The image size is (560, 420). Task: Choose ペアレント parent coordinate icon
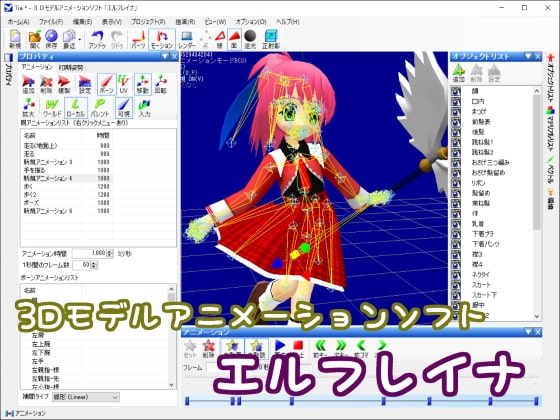[x=100, y=108]
